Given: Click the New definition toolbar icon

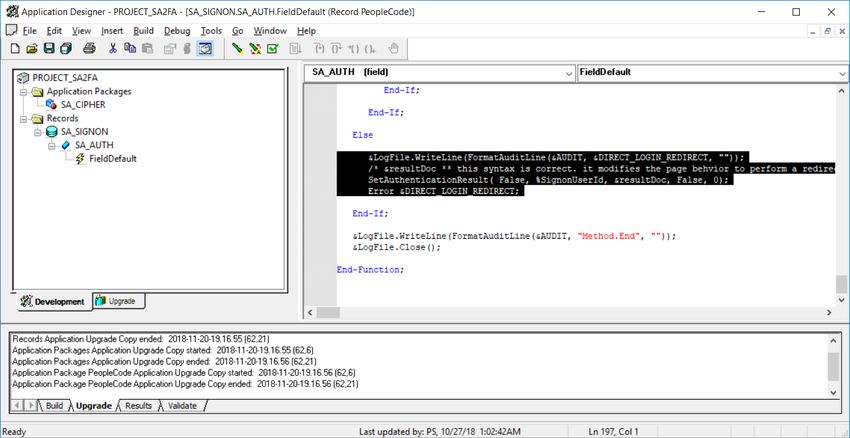Looking at the screenshot, I should (15, 49).
